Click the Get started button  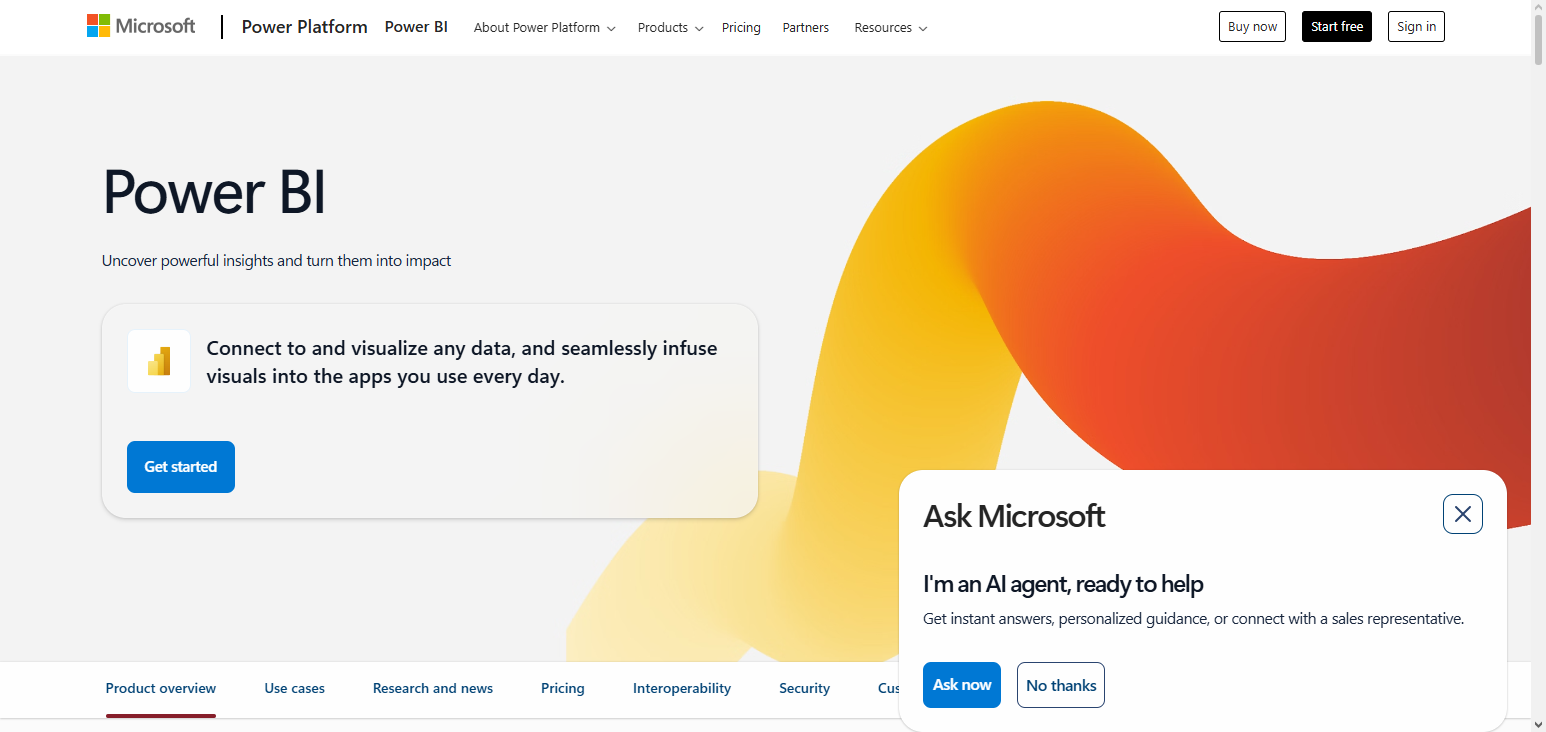(x=180, y=466)
